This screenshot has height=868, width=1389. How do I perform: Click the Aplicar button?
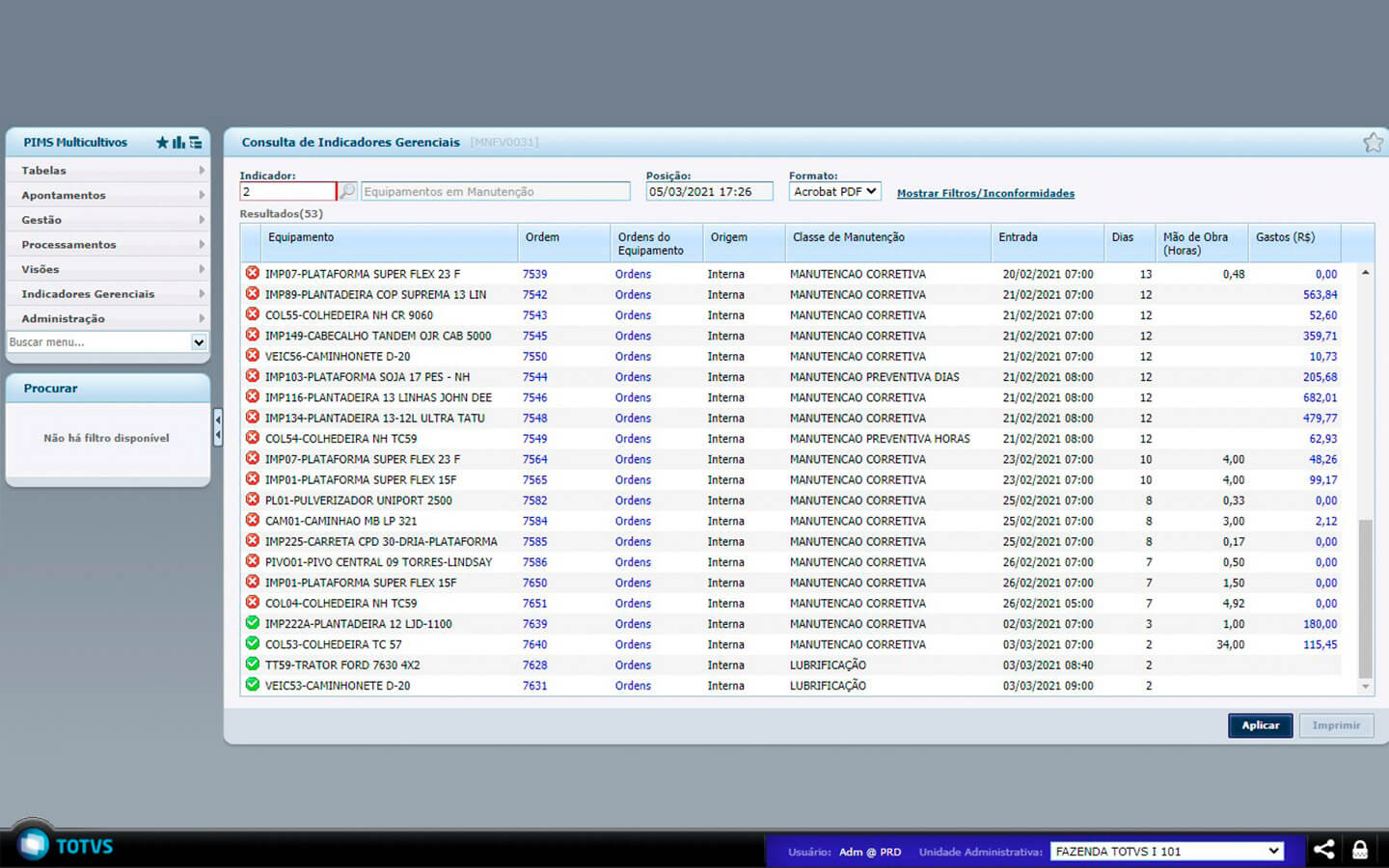pyautogui.click(x=1260, y=725)
